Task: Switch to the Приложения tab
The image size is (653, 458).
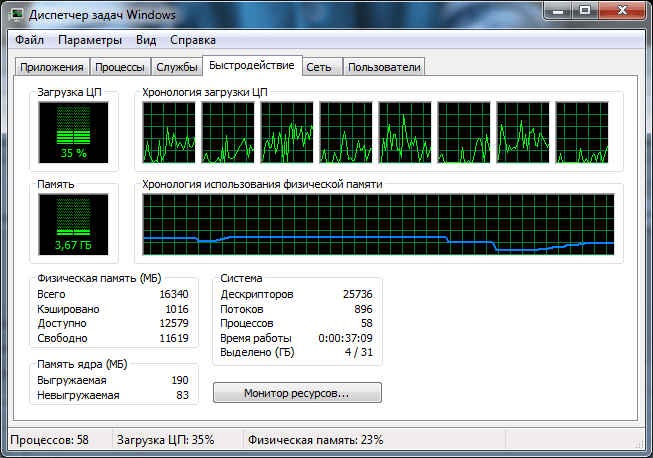Action: coord(52,67)
